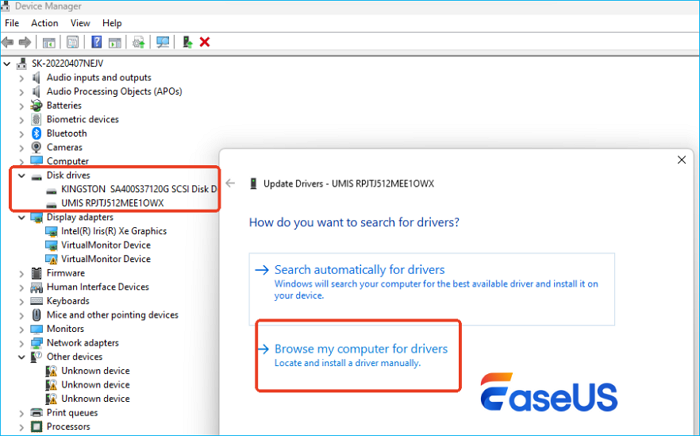
Task: Click the Cameras category icon in the tree
Action: [37, 147]
